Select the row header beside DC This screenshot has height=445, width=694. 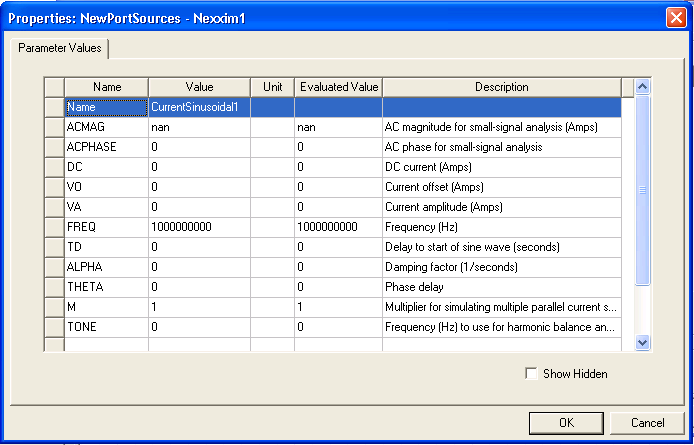(x=54, y=167)
